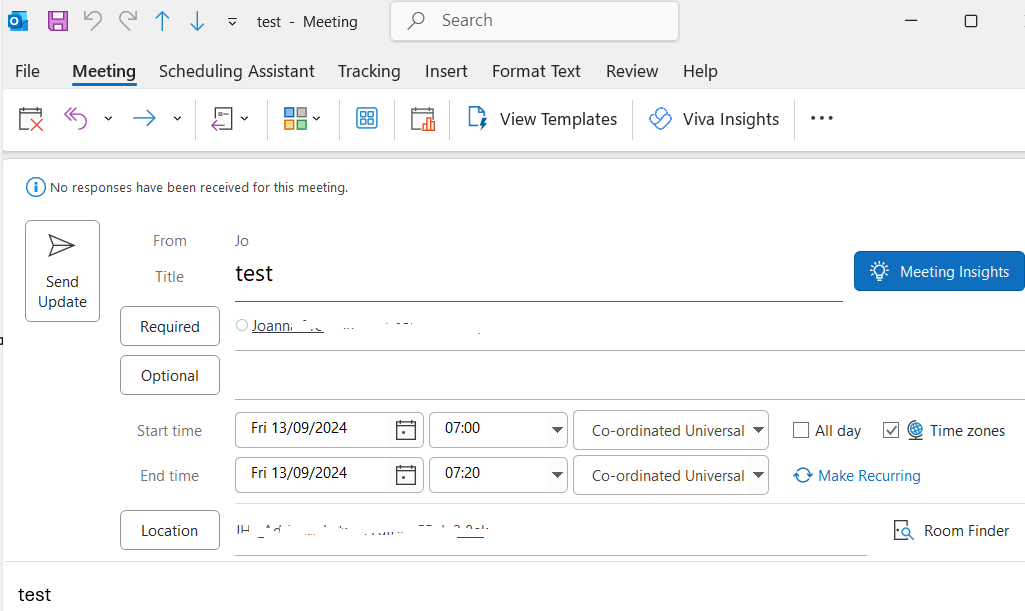The height and width of the screenshot is (611, 1025).
Task: Click the info icon beside responses message
Action: (x=36, y=187)
